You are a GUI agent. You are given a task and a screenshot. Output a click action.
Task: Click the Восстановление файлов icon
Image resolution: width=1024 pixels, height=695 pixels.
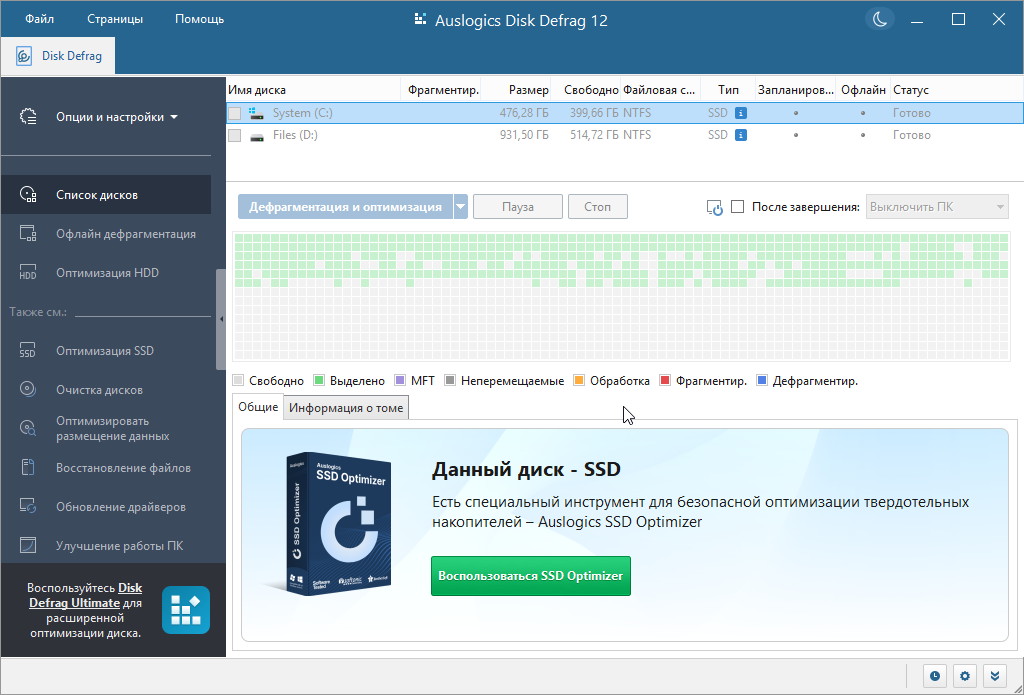click(x=28, y=468)
